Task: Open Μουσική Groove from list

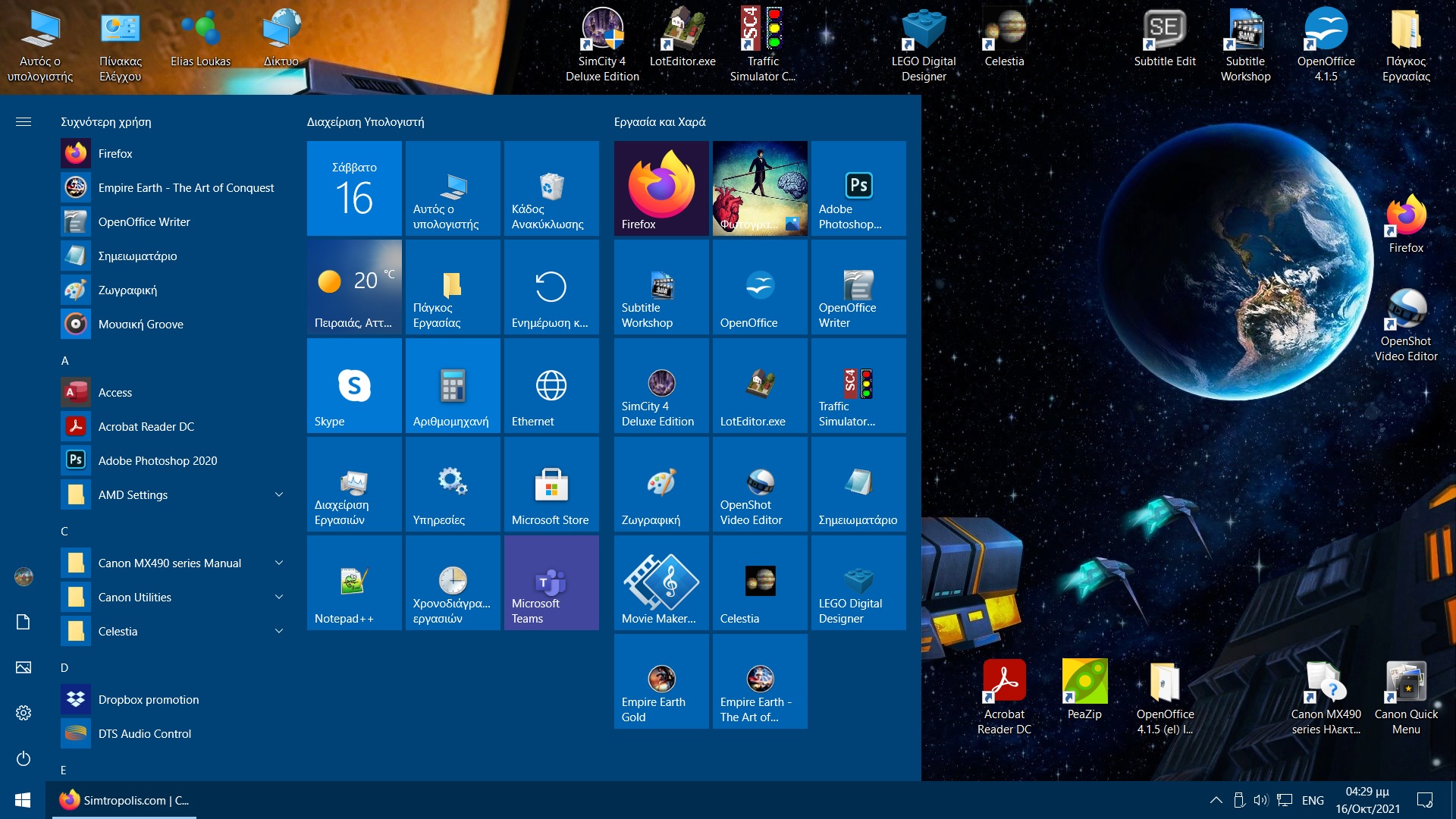Action: pyautogui.click(x=174, y=324)
